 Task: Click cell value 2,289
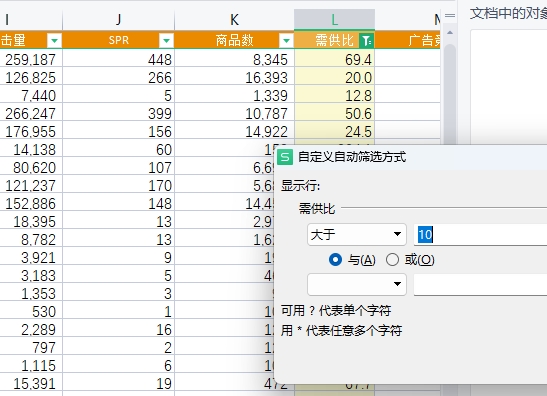(38, 330)
